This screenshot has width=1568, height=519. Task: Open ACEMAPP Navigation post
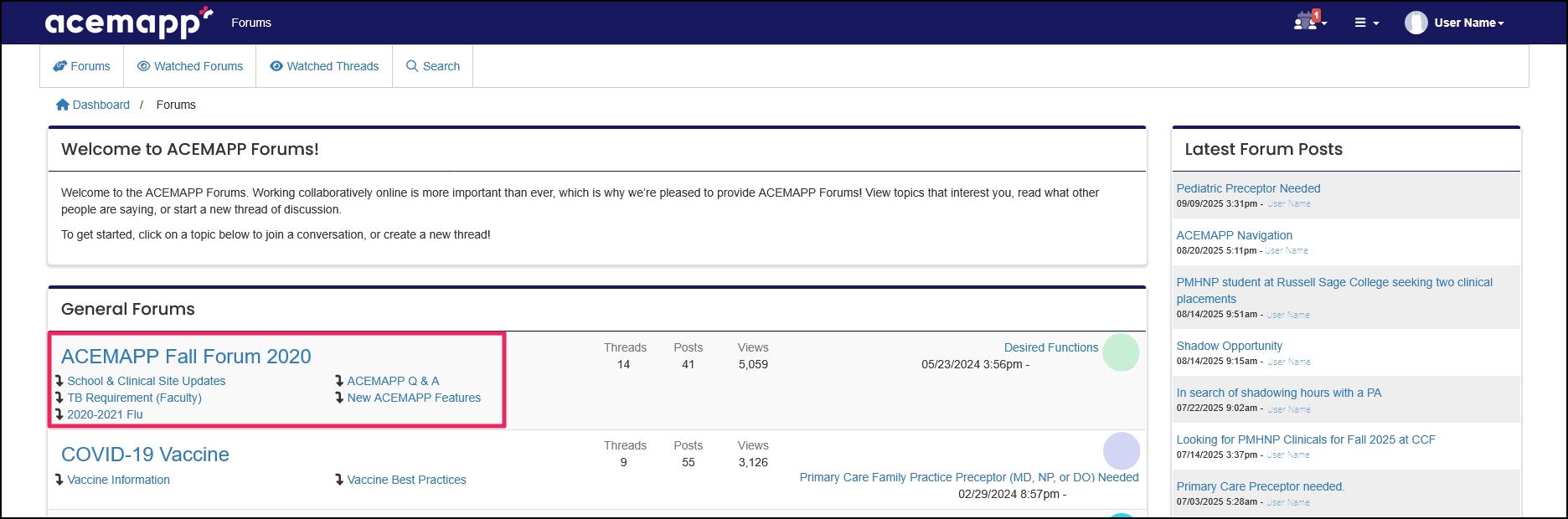coord(1235,235)
